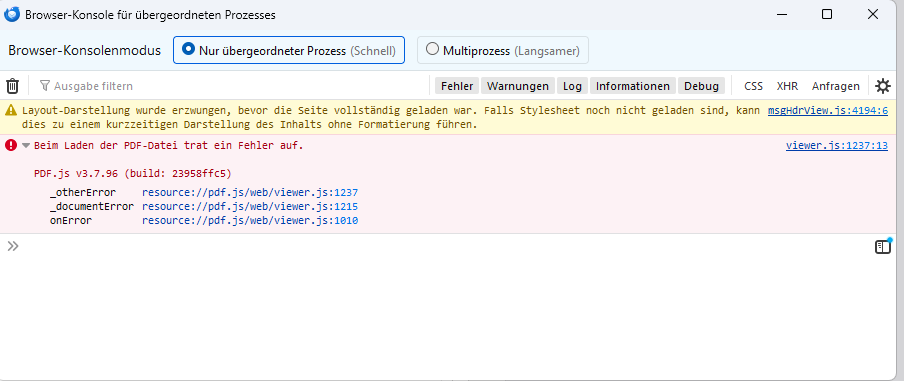Open msgHdrView.js:4194:6 source link
Screen dimensions: 904x381
tap(827, 111)
